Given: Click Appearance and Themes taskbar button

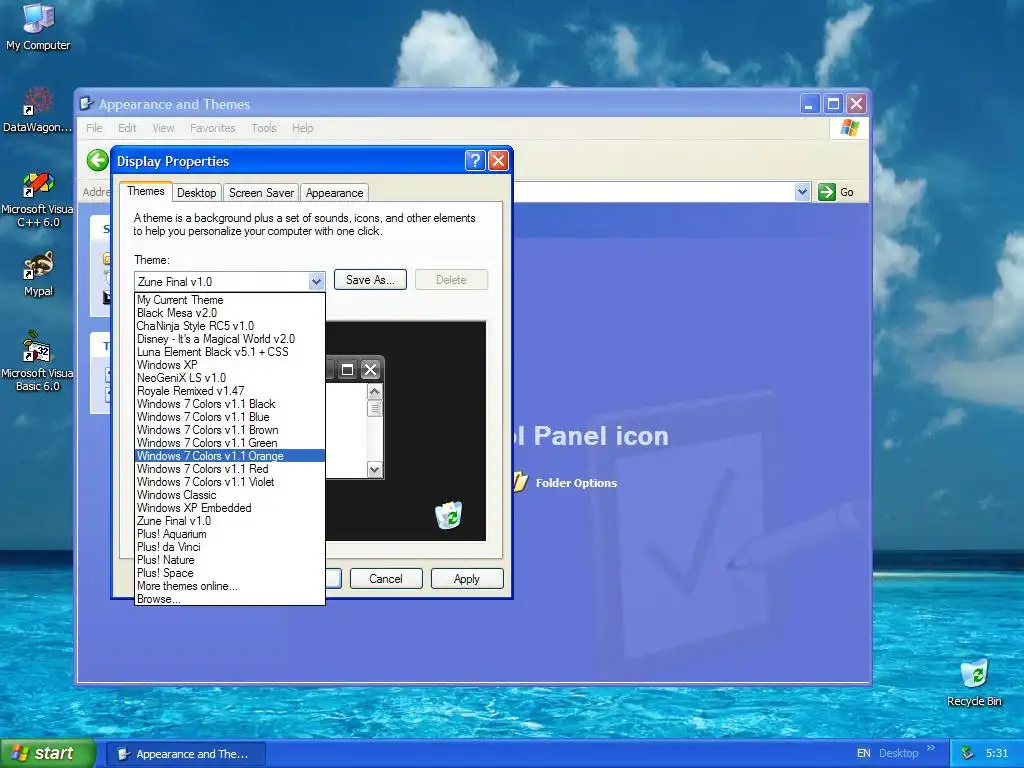Looking at the screenshot, I should point(186,754).
